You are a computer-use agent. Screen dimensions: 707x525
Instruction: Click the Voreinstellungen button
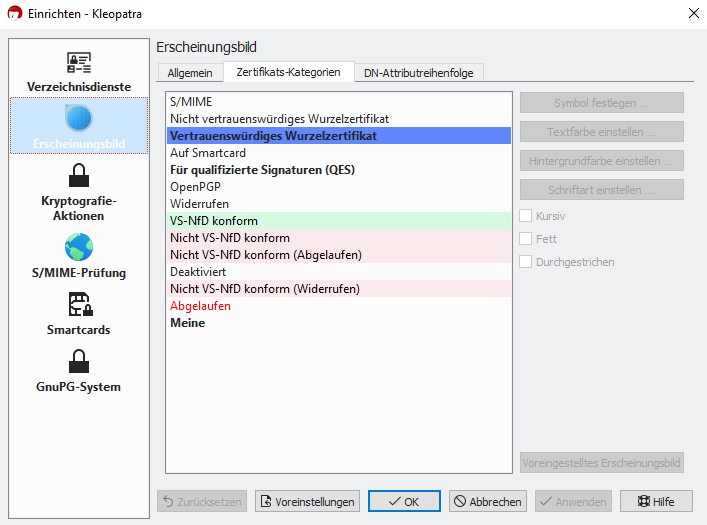308,501
